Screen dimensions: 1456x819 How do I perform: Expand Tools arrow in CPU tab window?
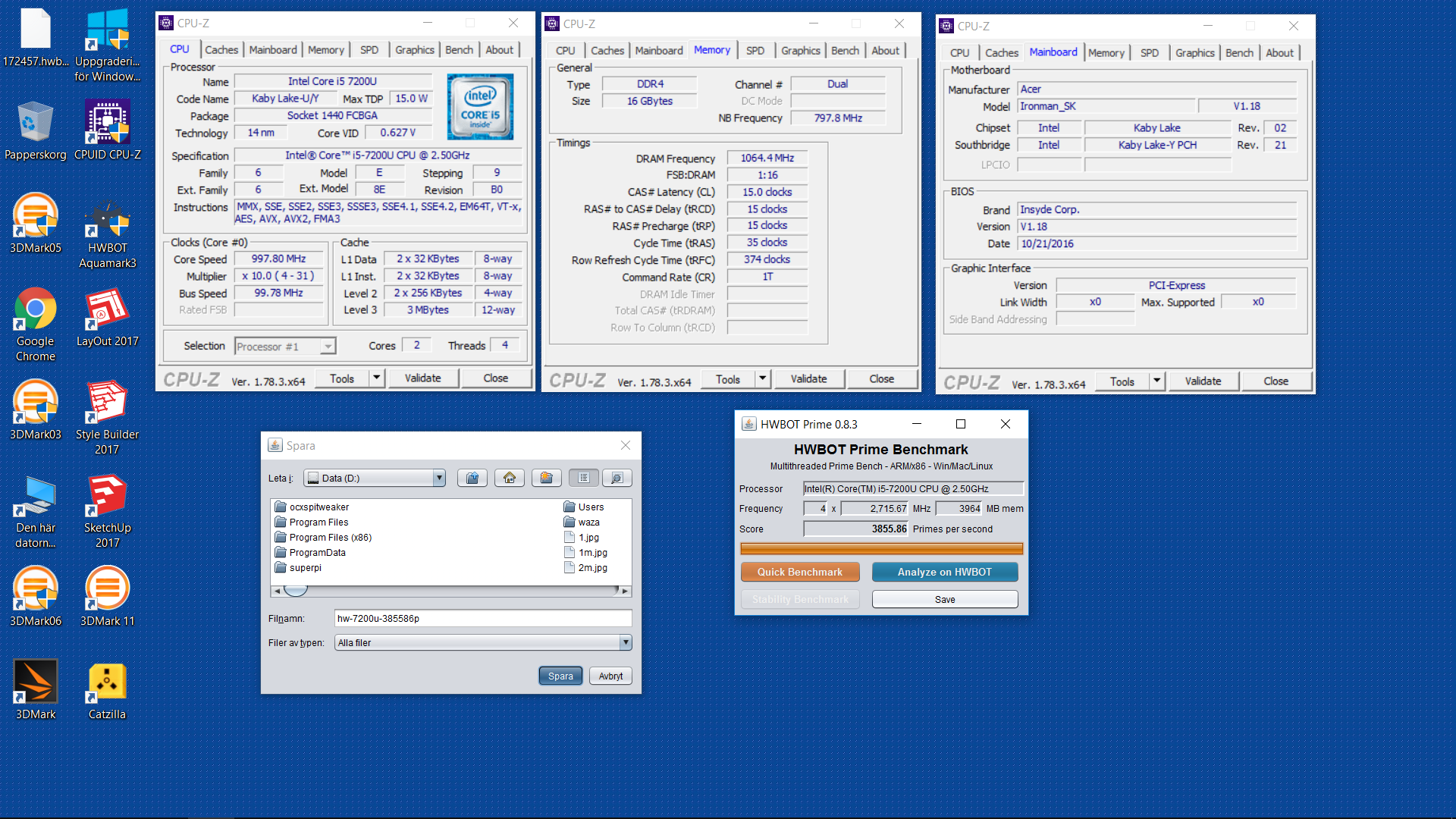point(377,378)
